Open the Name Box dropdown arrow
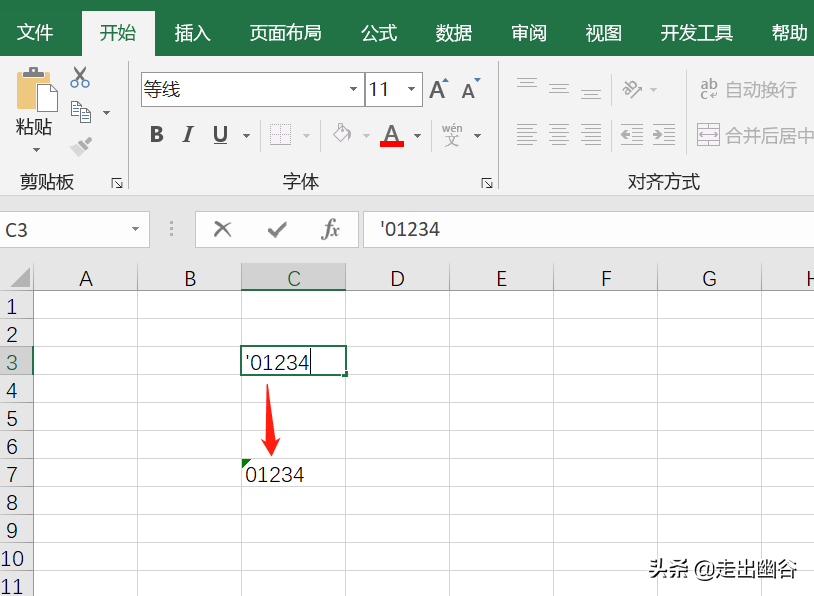 click(x=135, y=229)
